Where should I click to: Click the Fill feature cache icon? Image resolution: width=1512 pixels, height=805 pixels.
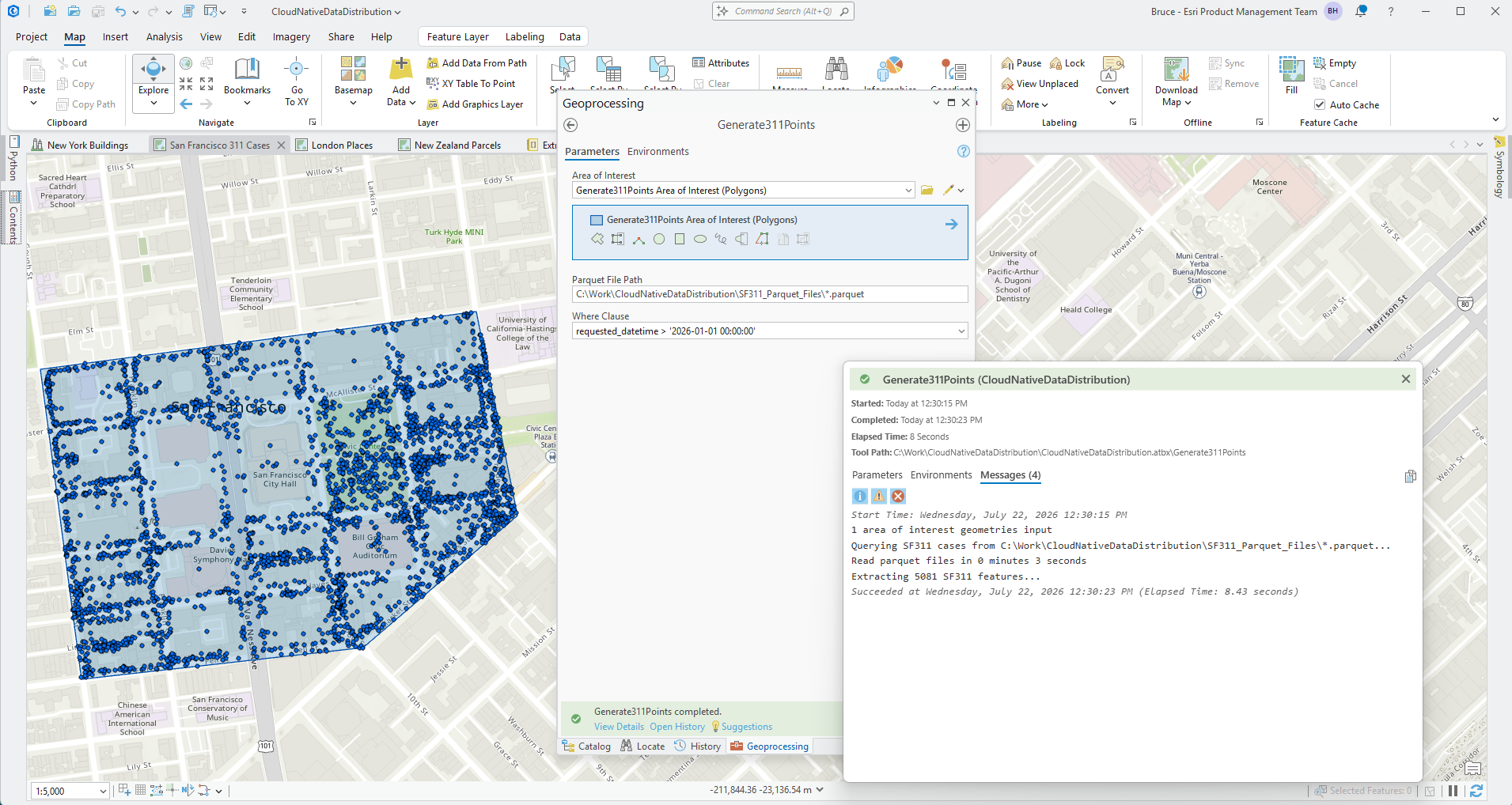1291,70
